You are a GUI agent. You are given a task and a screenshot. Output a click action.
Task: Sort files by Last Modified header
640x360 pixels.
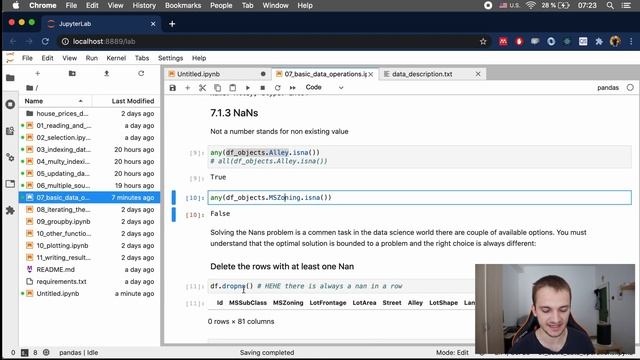tap(126, 101)
